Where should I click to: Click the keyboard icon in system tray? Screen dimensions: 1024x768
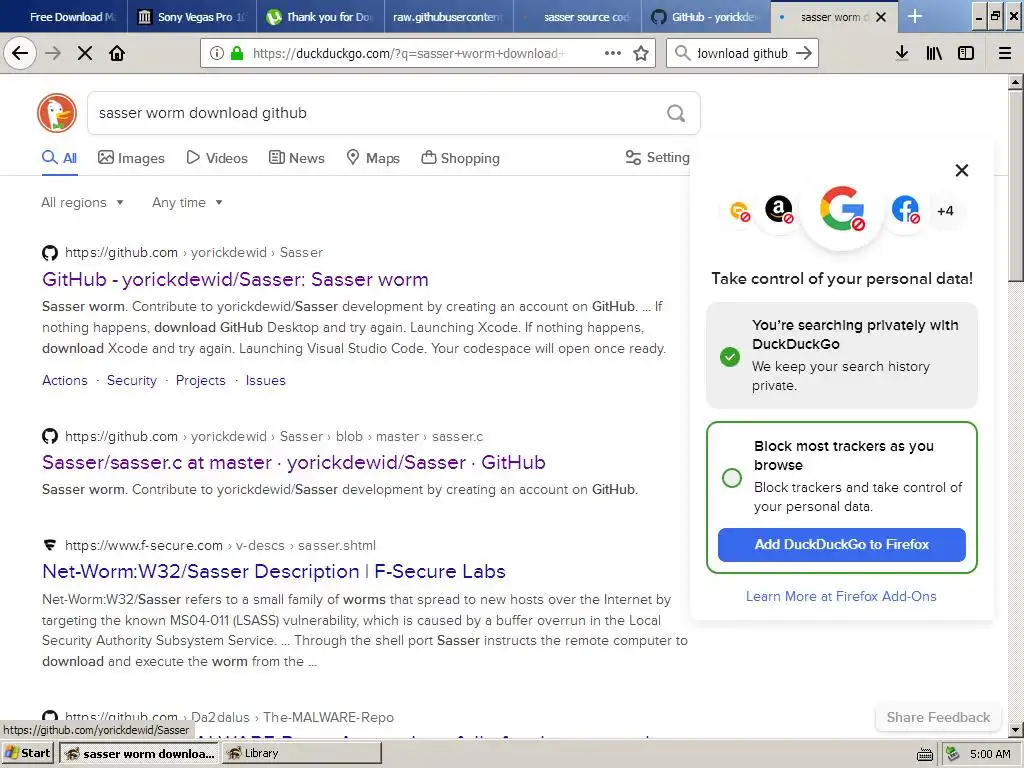click(x=925, y=755)
